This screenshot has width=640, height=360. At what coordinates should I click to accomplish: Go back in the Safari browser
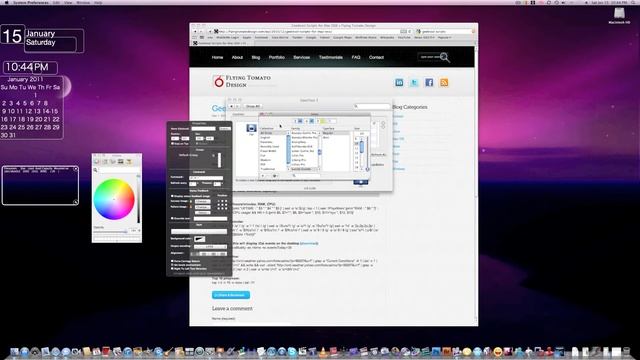pyautogui.click(x=195, y=31)
